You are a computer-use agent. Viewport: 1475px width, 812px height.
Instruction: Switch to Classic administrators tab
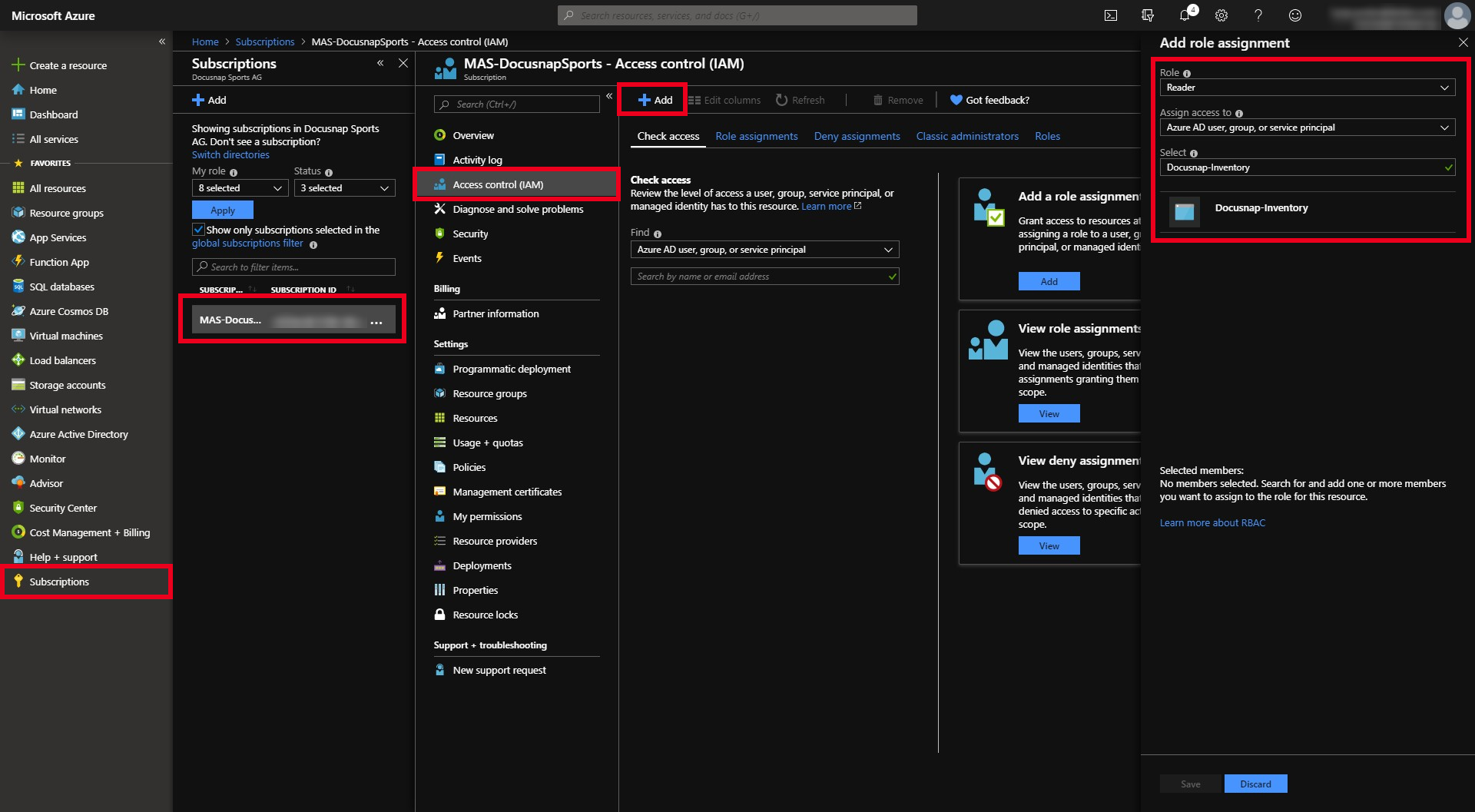[x=967, y=136]
